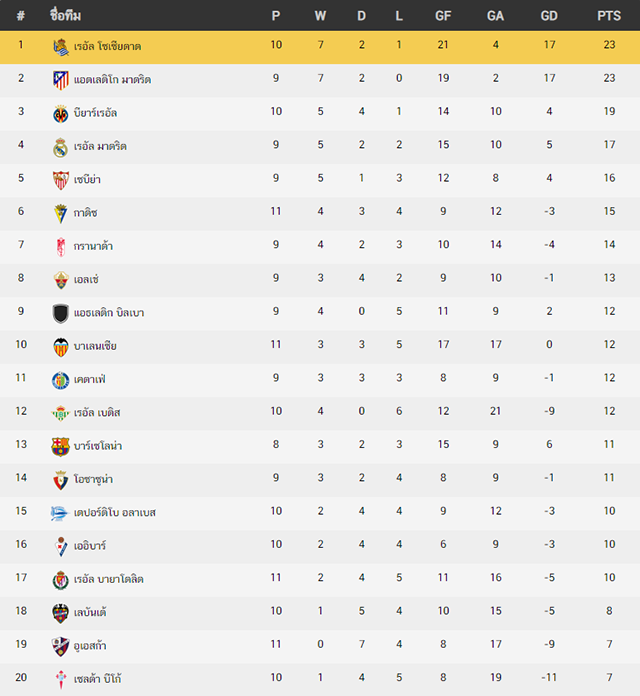640x696 pixels.
Task: Click the Atlético Madrid club crest
Action: point(61,80)
